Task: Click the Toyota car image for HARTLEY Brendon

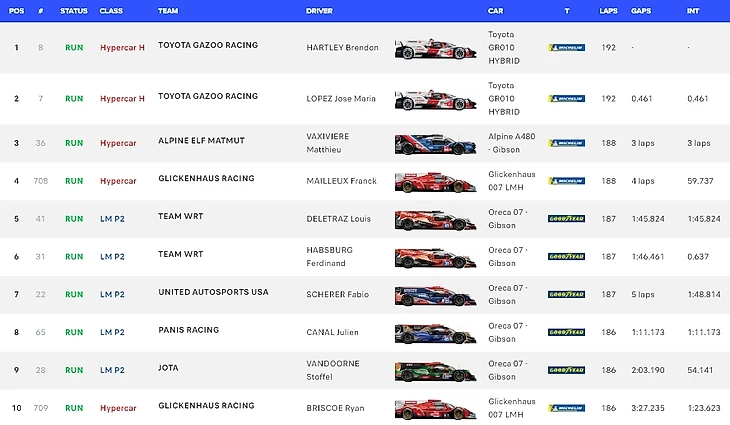Action: 435,49
